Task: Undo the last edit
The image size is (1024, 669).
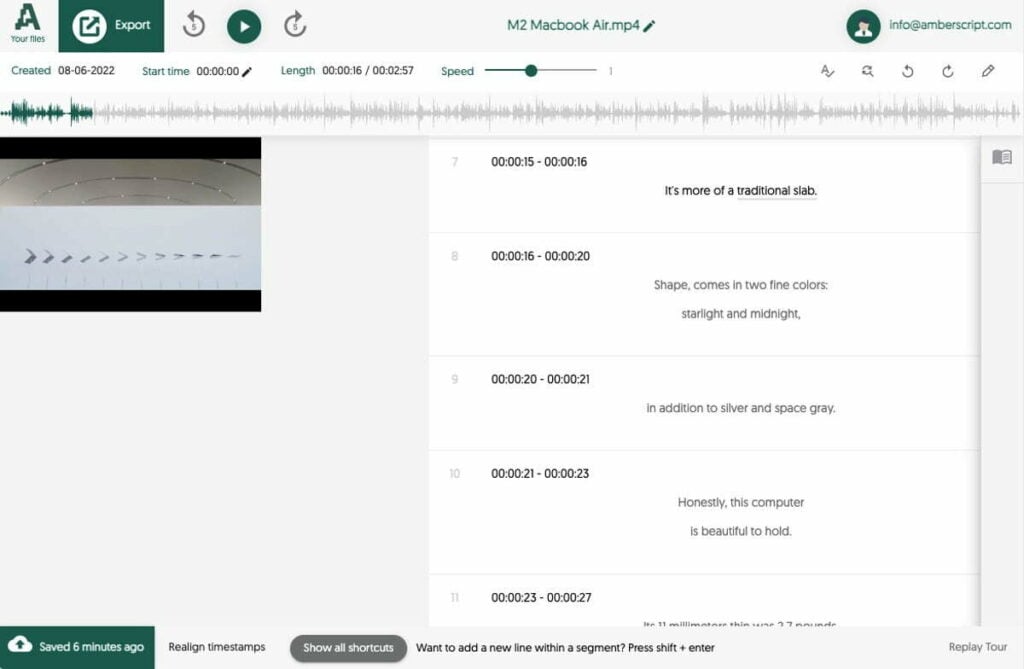Action: 908,71
